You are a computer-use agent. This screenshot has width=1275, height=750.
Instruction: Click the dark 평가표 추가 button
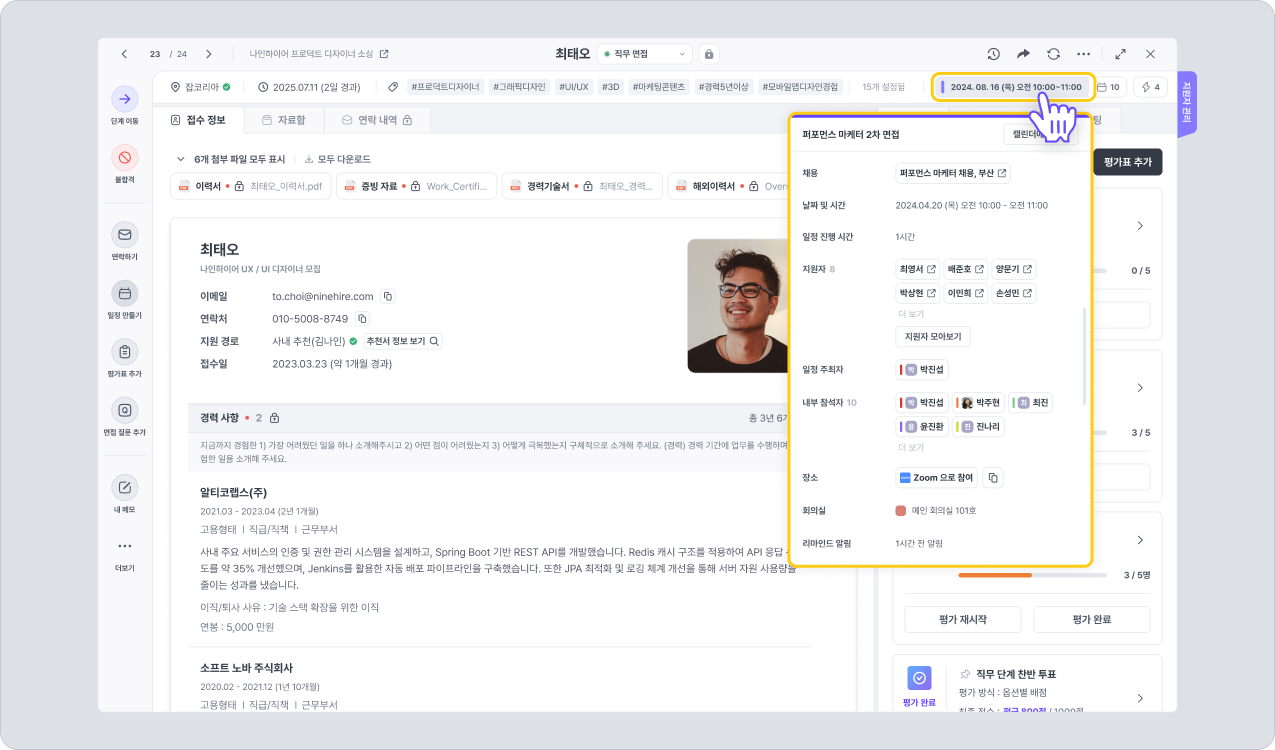[1127, 161]
